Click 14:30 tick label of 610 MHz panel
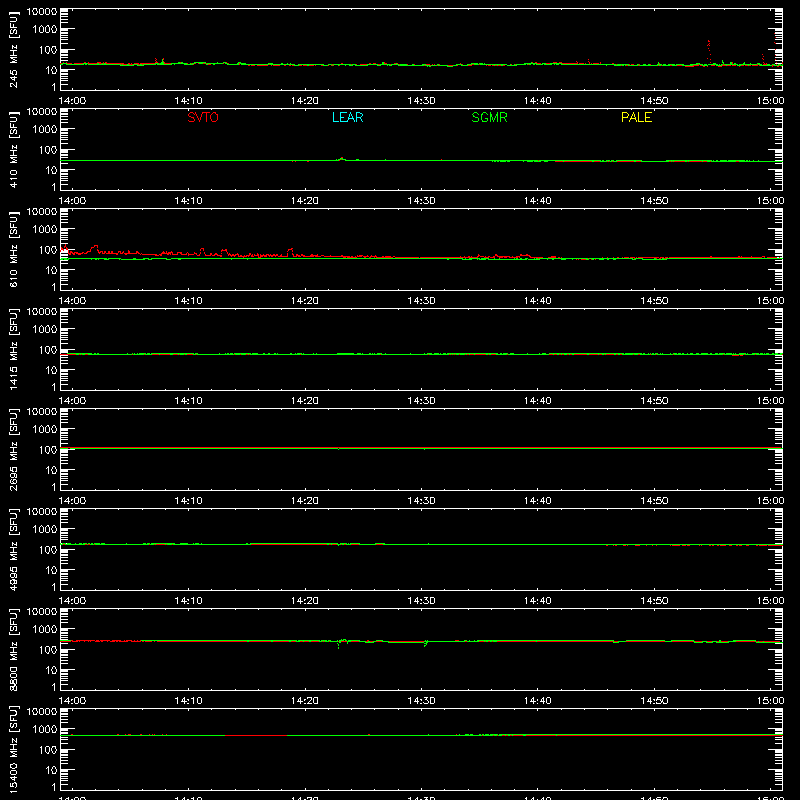 [x=421, y=301]
